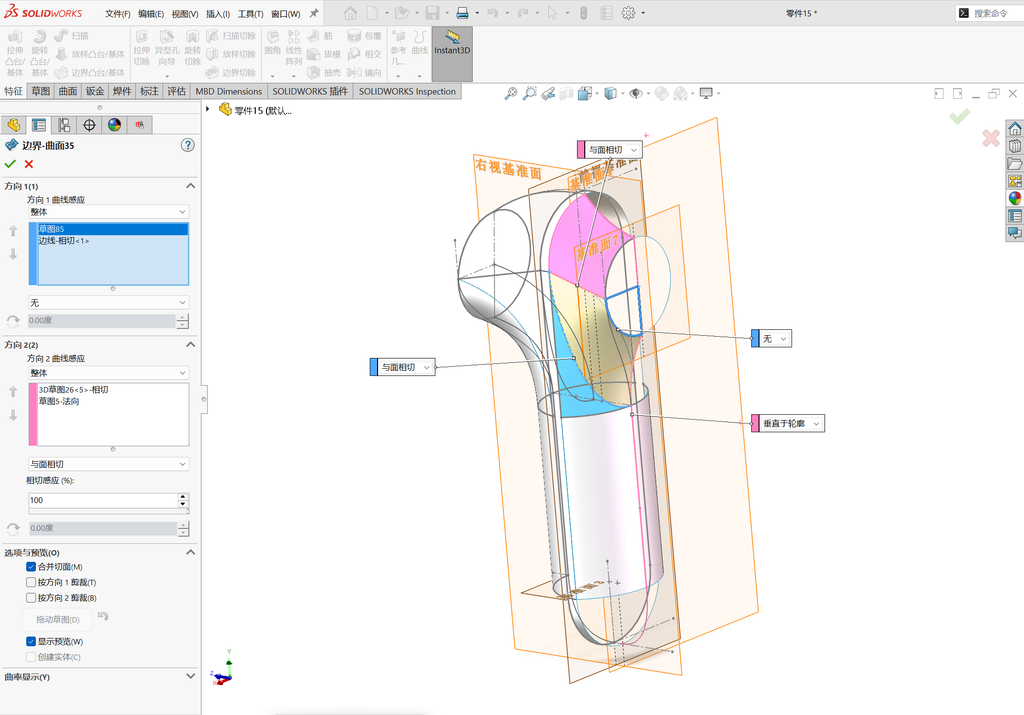Screen dimensions: 1024x715
Task: Open view settings monitor icon
Action: pyautogui.click(x=706, y=93)
